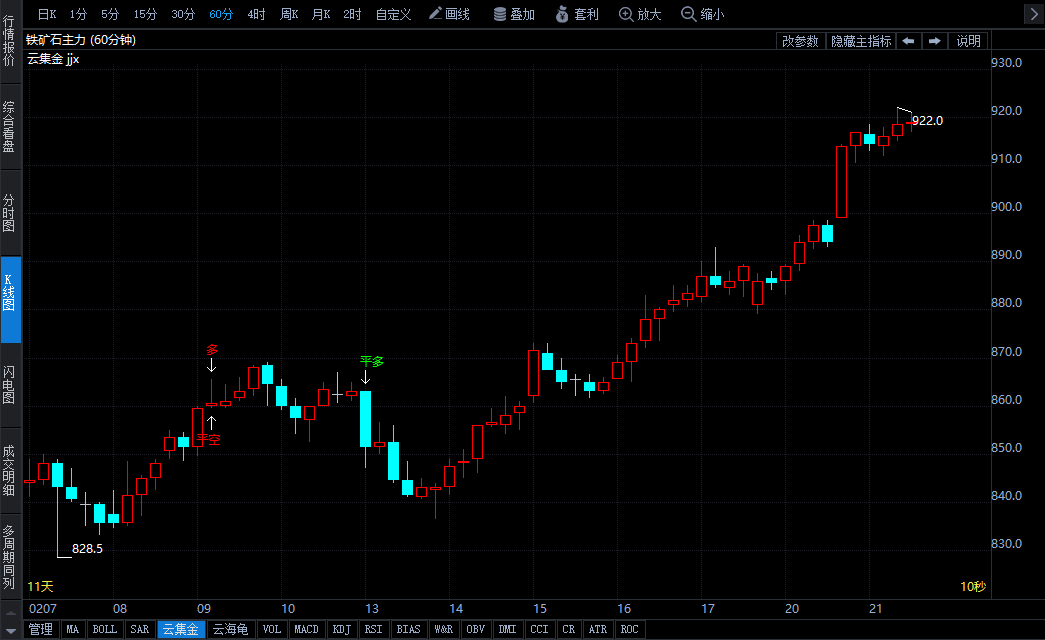
Task: Select MACD indicator tab
Action: [307, 629]
